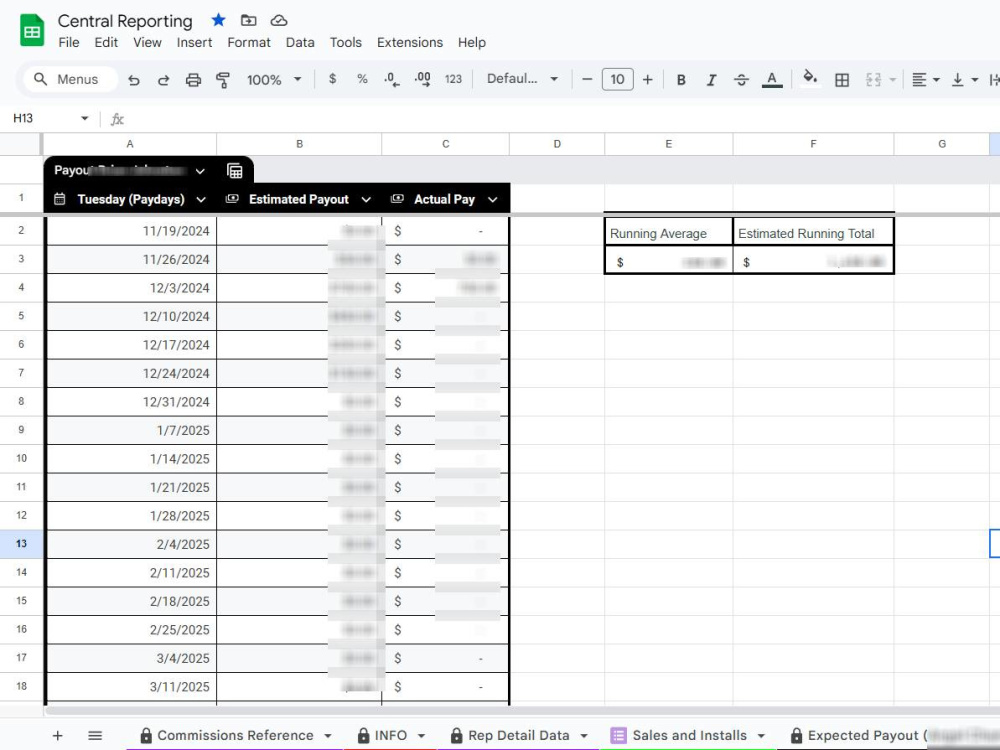1000x750 pixels.
Task: Click the Undo arrow
Action: pyautogui.click(x=134, y=80)
